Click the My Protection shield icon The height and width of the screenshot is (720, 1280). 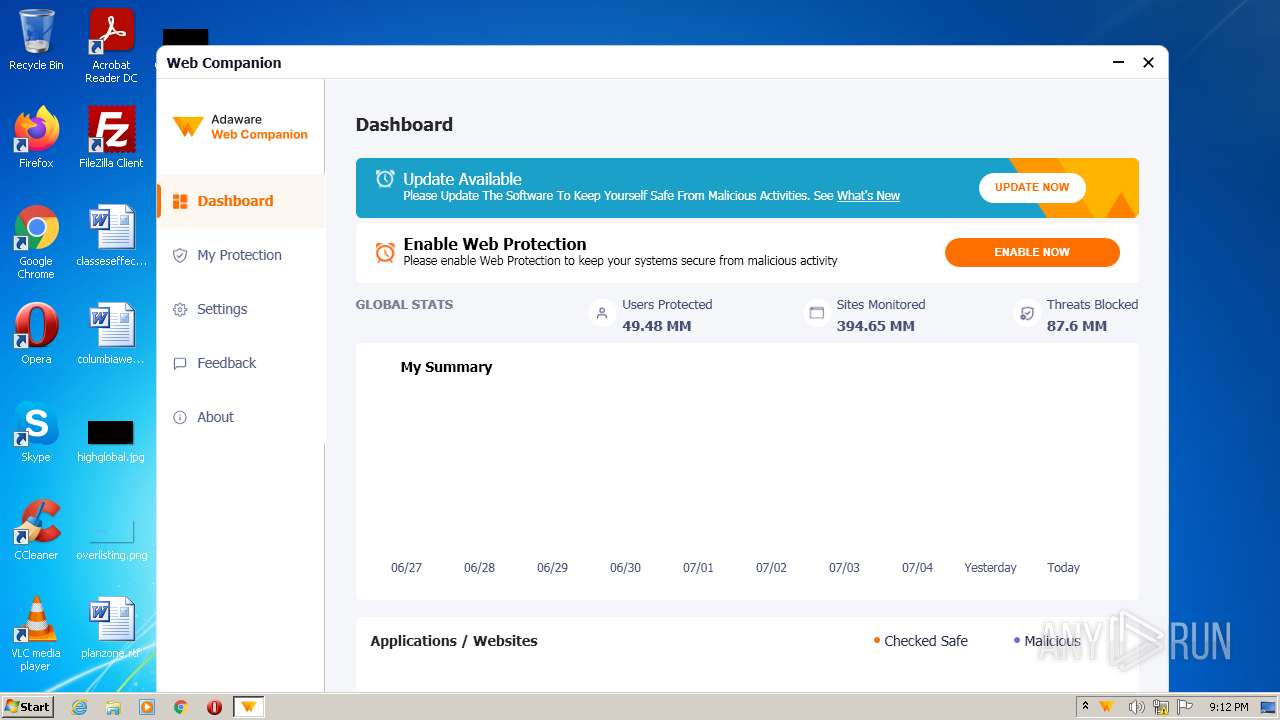point(180,255)
